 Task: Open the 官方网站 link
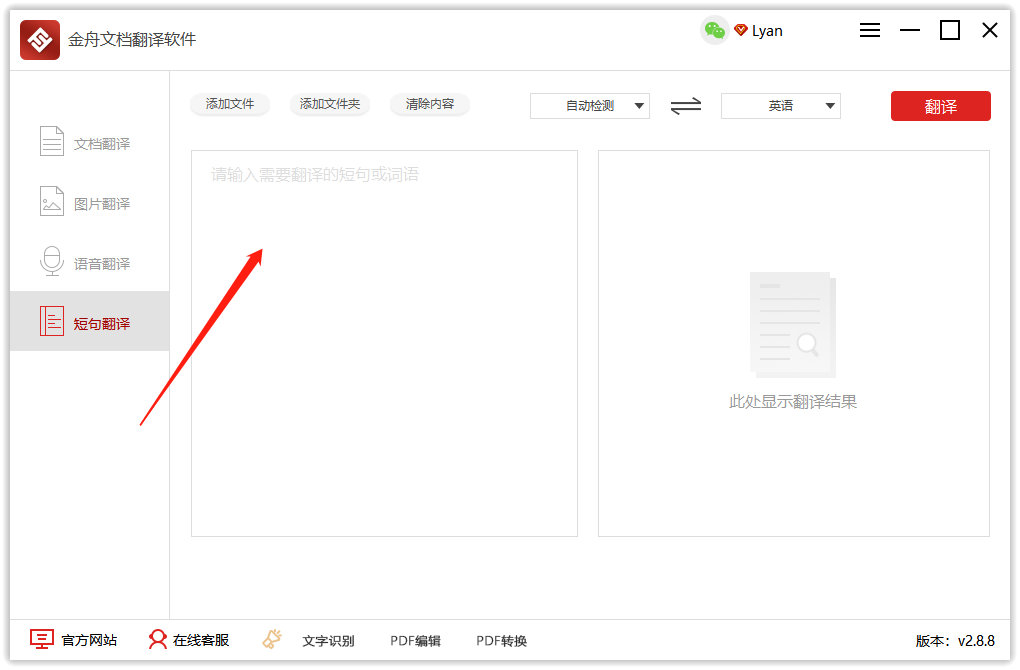coord(89,641)
